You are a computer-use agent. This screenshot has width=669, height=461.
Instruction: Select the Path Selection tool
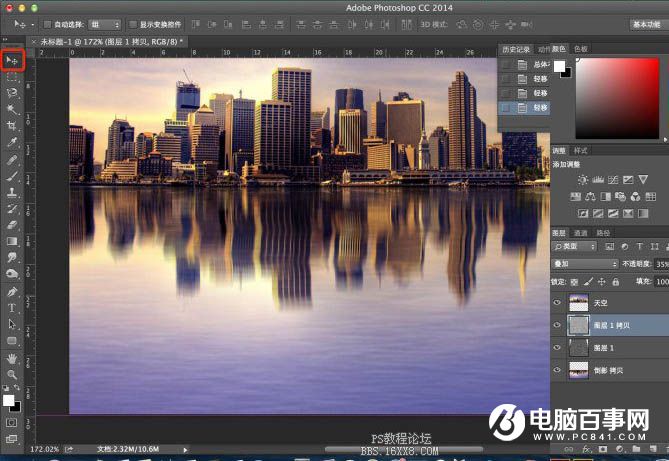(x=12, y=324)
